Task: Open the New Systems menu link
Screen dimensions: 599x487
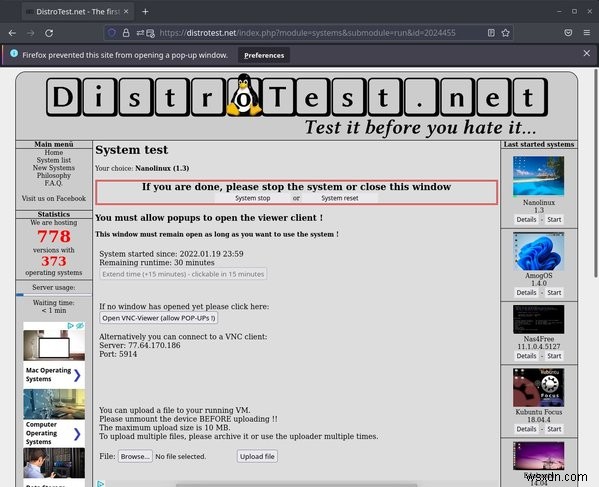Action: click(x=53, y=168)
